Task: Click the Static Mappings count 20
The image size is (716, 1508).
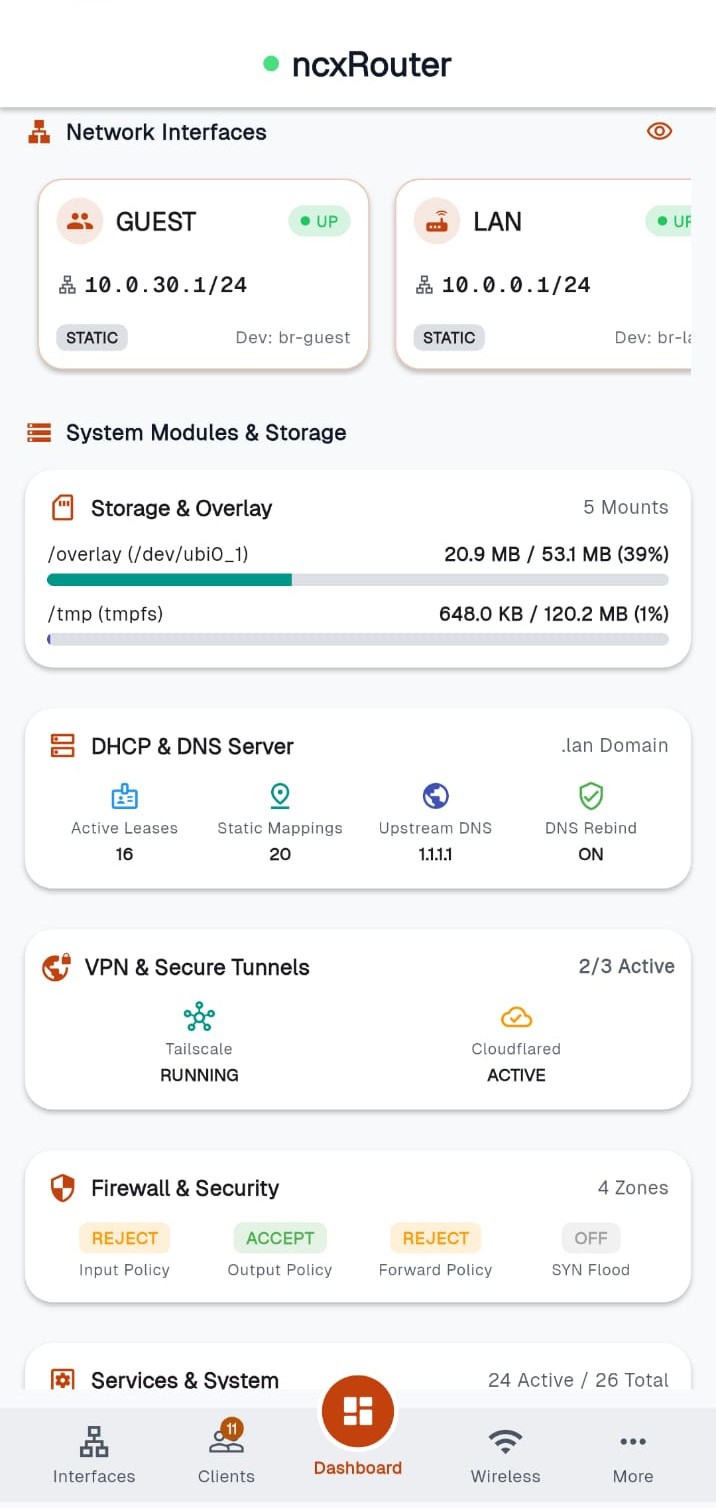Action: 280,854
